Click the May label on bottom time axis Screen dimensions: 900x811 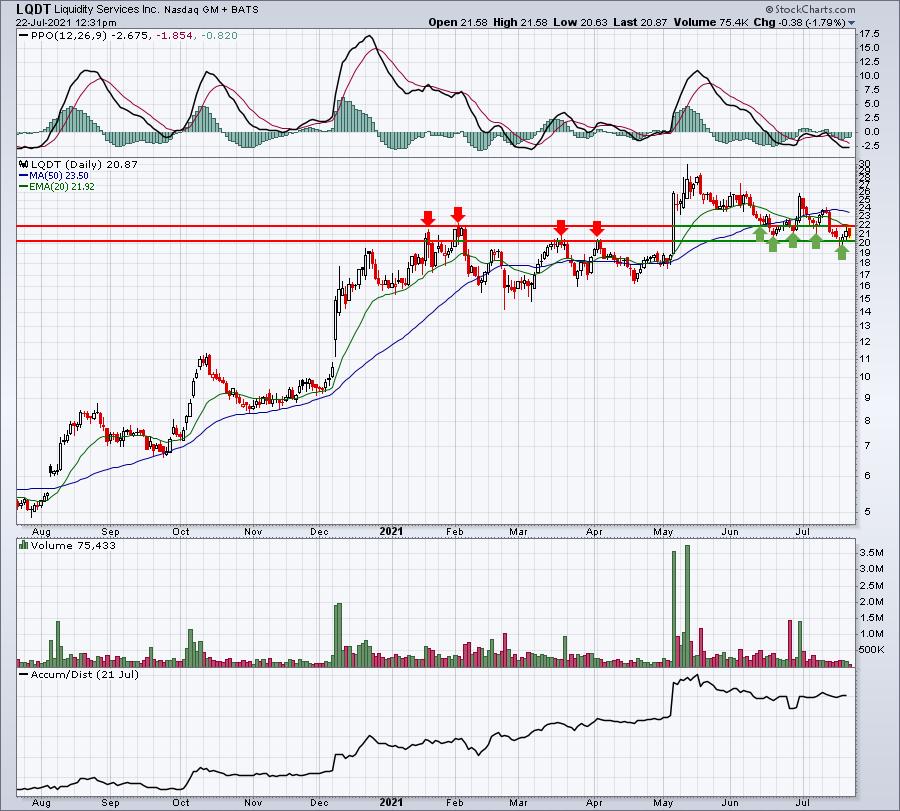tap(663, 802)
